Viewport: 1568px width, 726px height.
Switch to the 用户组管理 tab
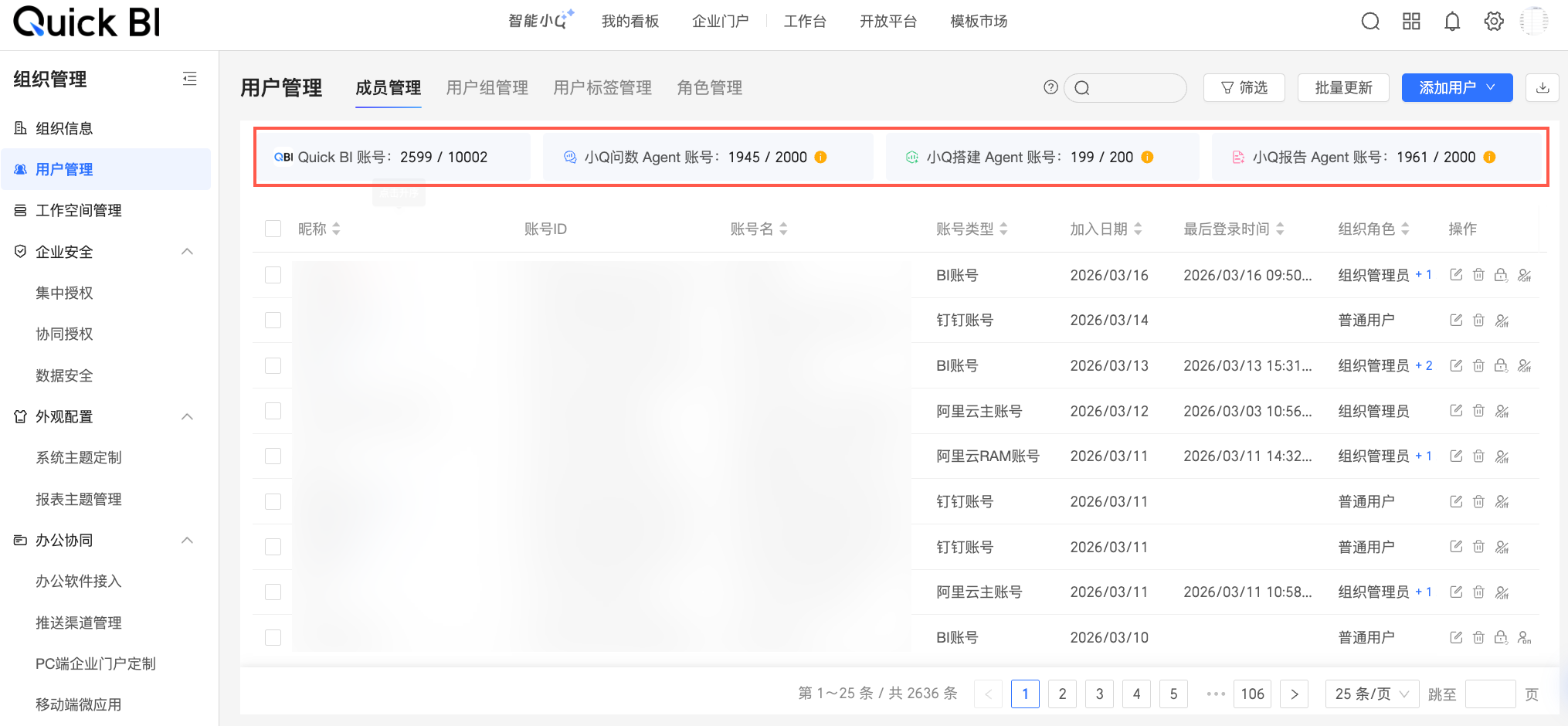pos(487,88)
